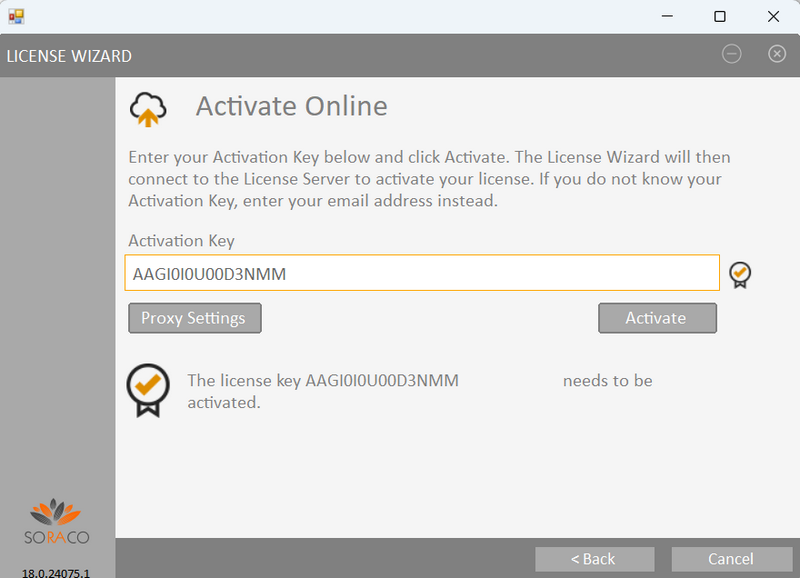The width and height of the screenshot is (800, 578).
Task: Click the 'Activate Online' heading
Action: tap(291, 106)
